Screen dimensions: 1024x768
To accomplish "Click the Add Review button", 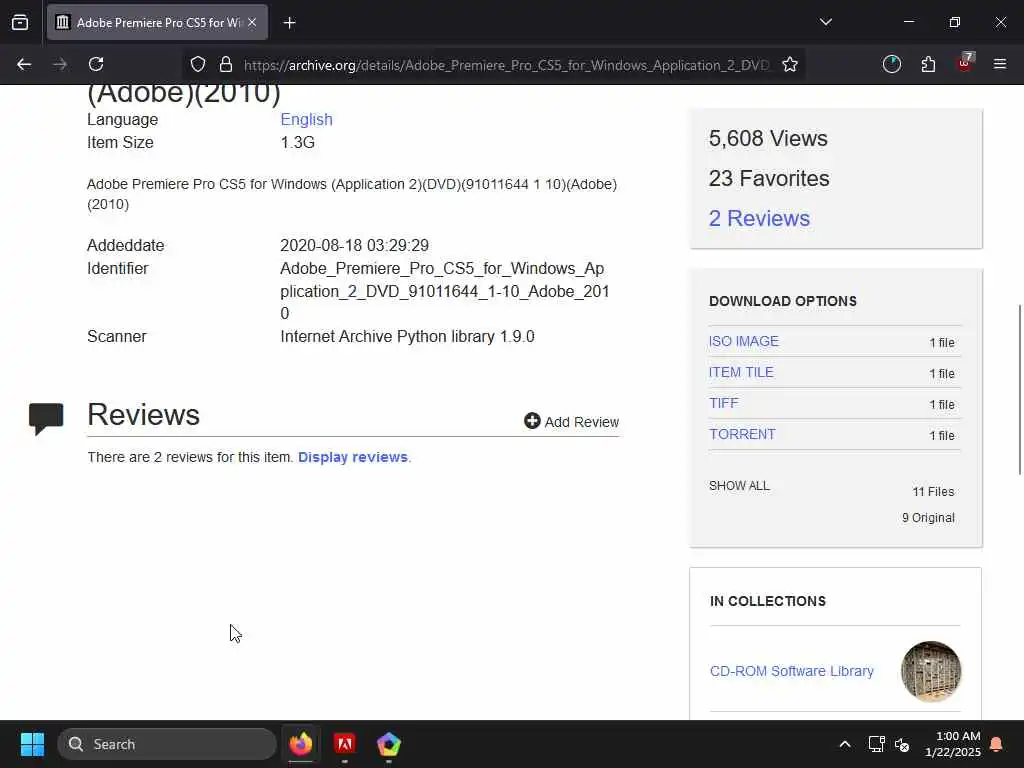I will 571,422.
